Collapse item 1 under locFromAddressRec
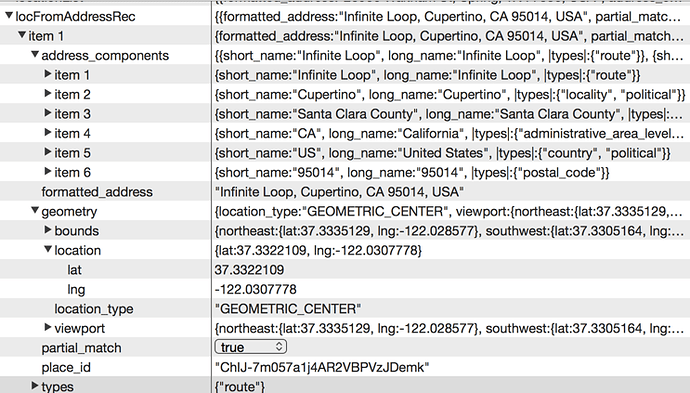This screenshot has height=393, width=690. pyautogui.click(x=22, y=35)
